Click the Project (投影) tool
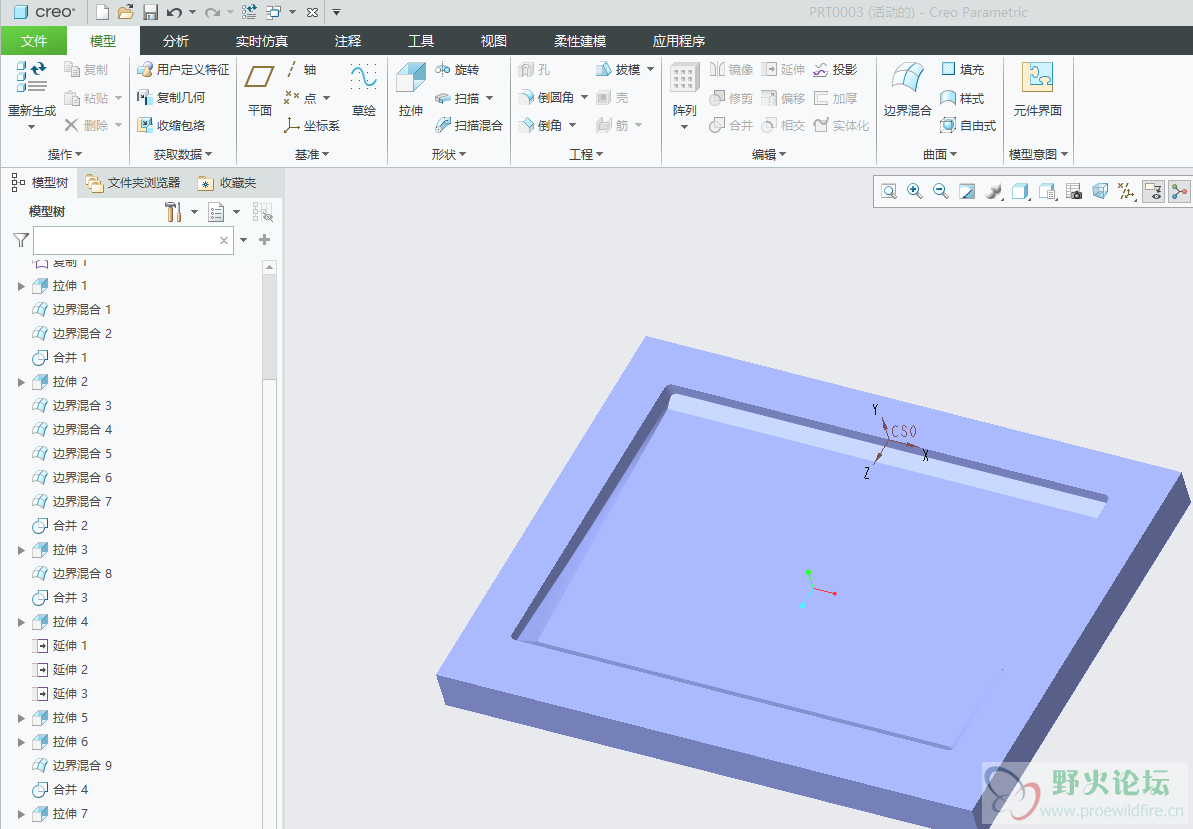This screenshot has height=829, width=1193. coord(835,69)
